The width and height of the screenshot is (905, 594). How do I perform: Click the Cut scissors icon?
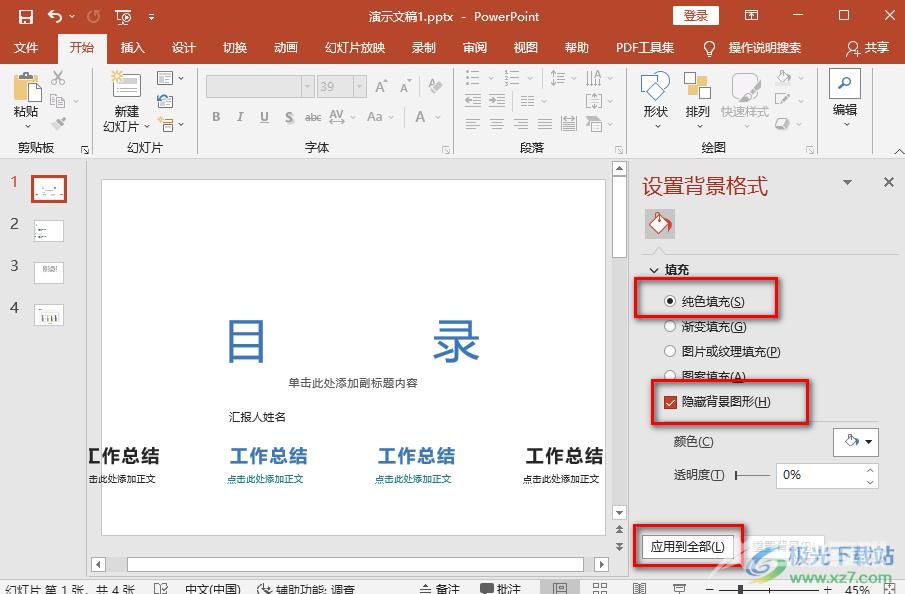pyautogui.click(x=58, y=77)
